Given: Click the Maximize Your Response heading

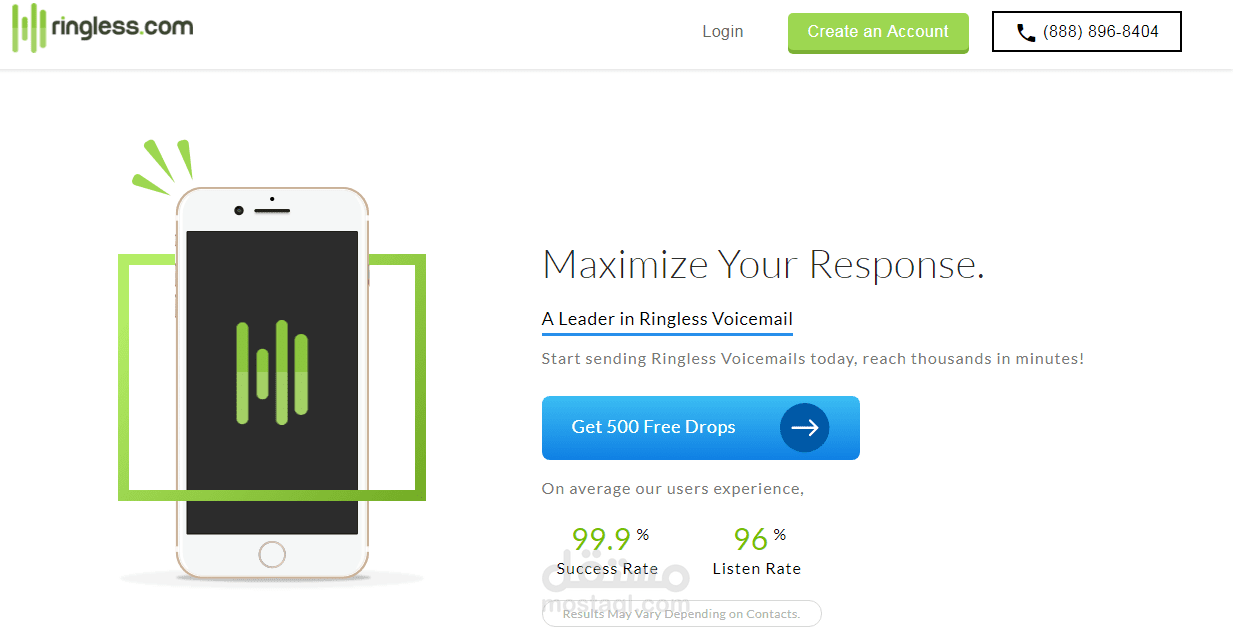Looking at the screenshot, I should [x=763, y=264].
